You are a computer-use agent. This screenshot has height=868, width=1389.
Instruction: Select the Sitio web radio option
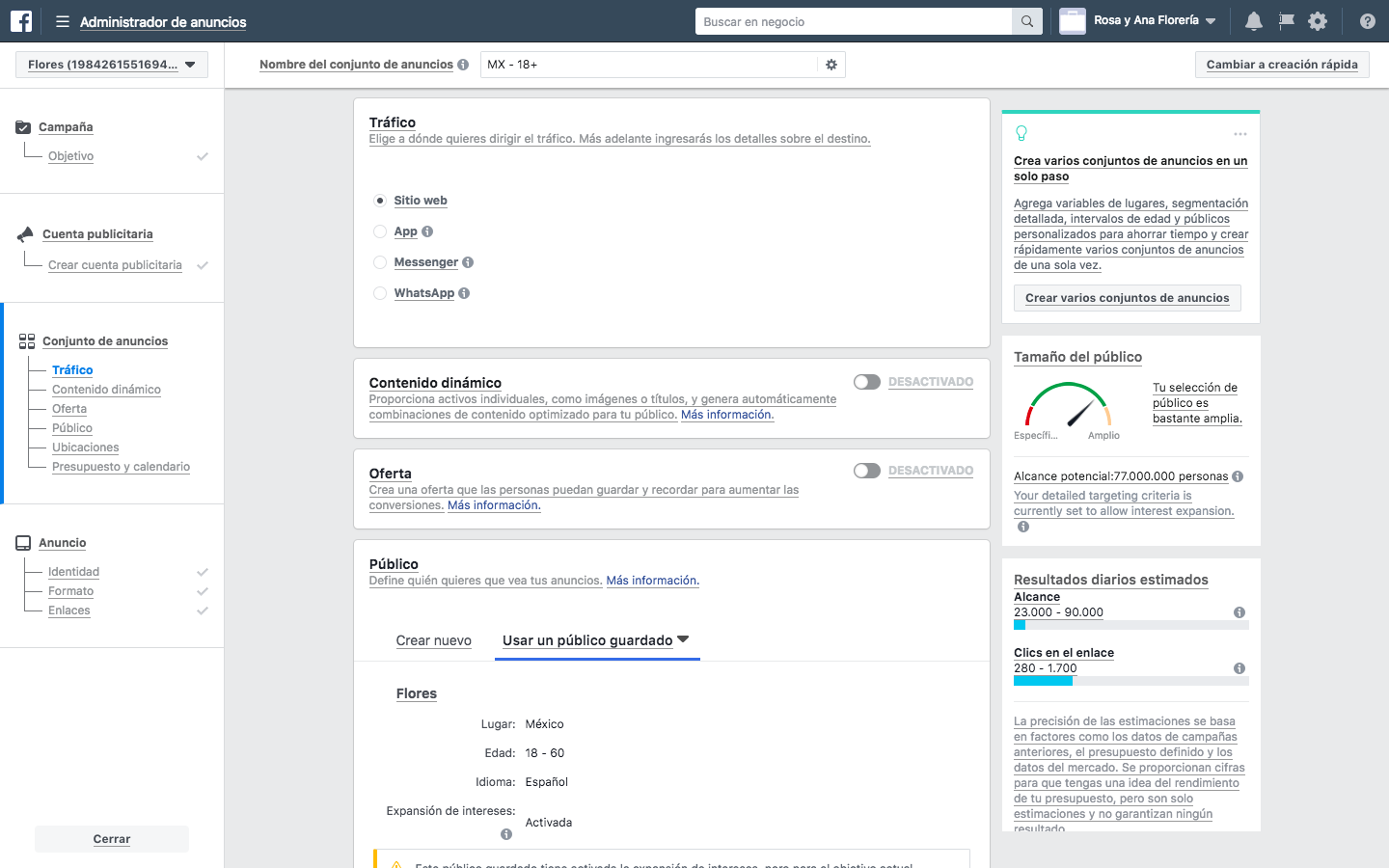(x=380, y=201)
